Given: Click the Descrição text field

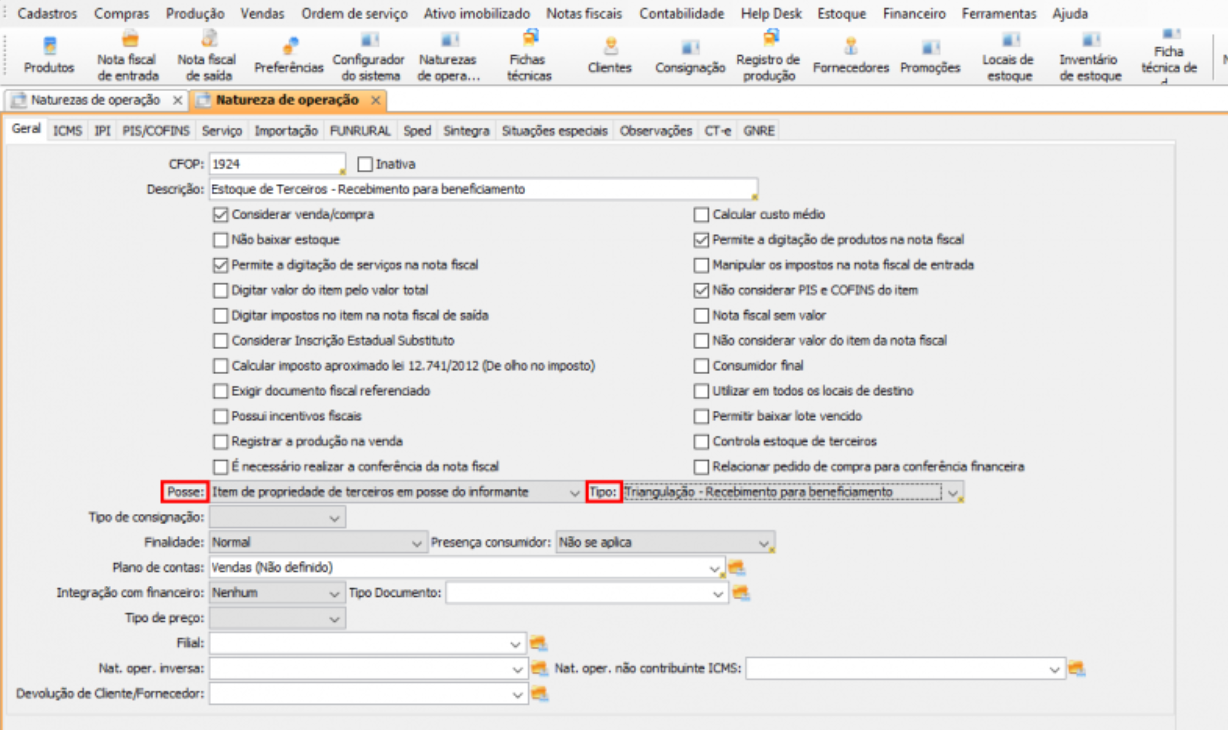Looking at the screenshot, I should [x=480, y=189].
